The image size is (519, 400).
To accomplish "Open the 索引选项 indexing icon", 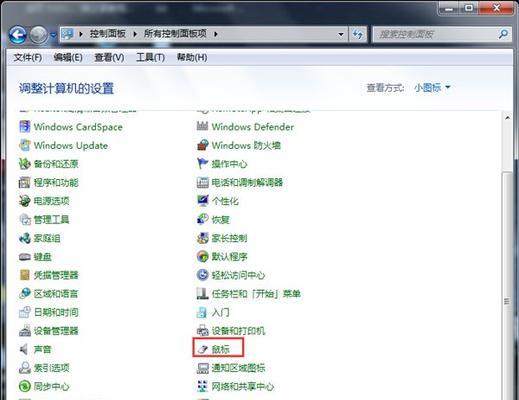I will [x=25, y=368].
